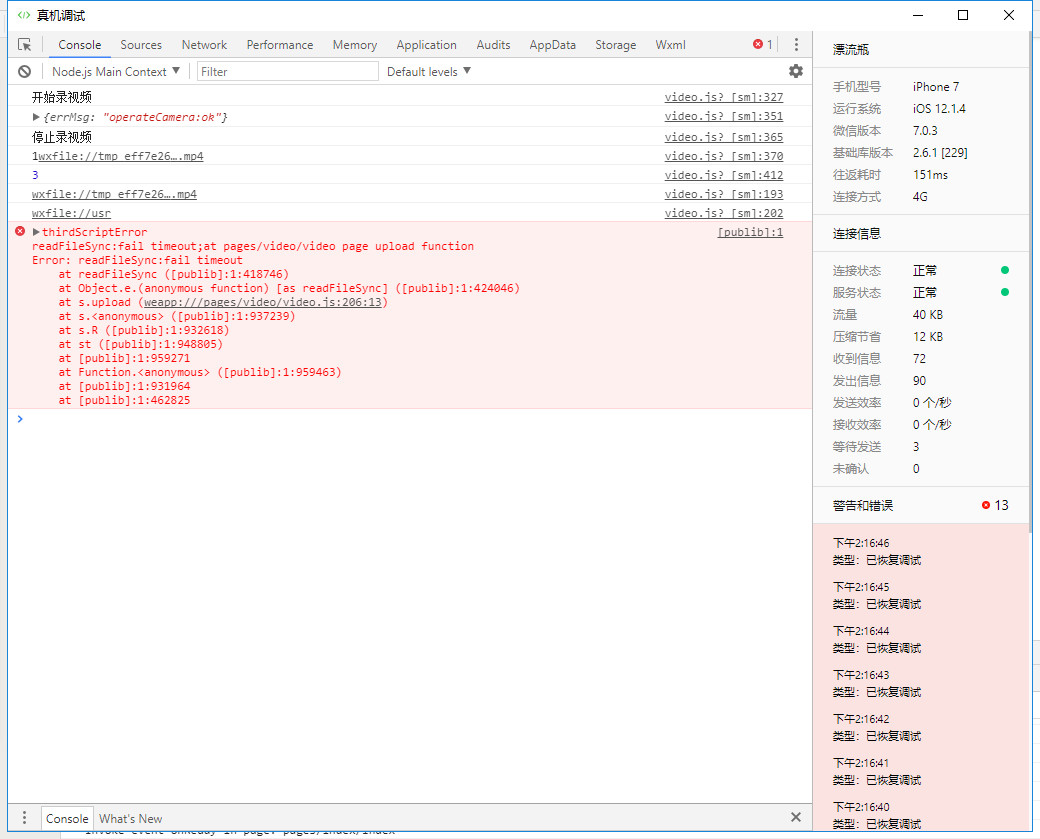The width and height of the screenshot is (1040, 839).
Task: Switch to the AppData tab
Action: (x=552, y=45)
